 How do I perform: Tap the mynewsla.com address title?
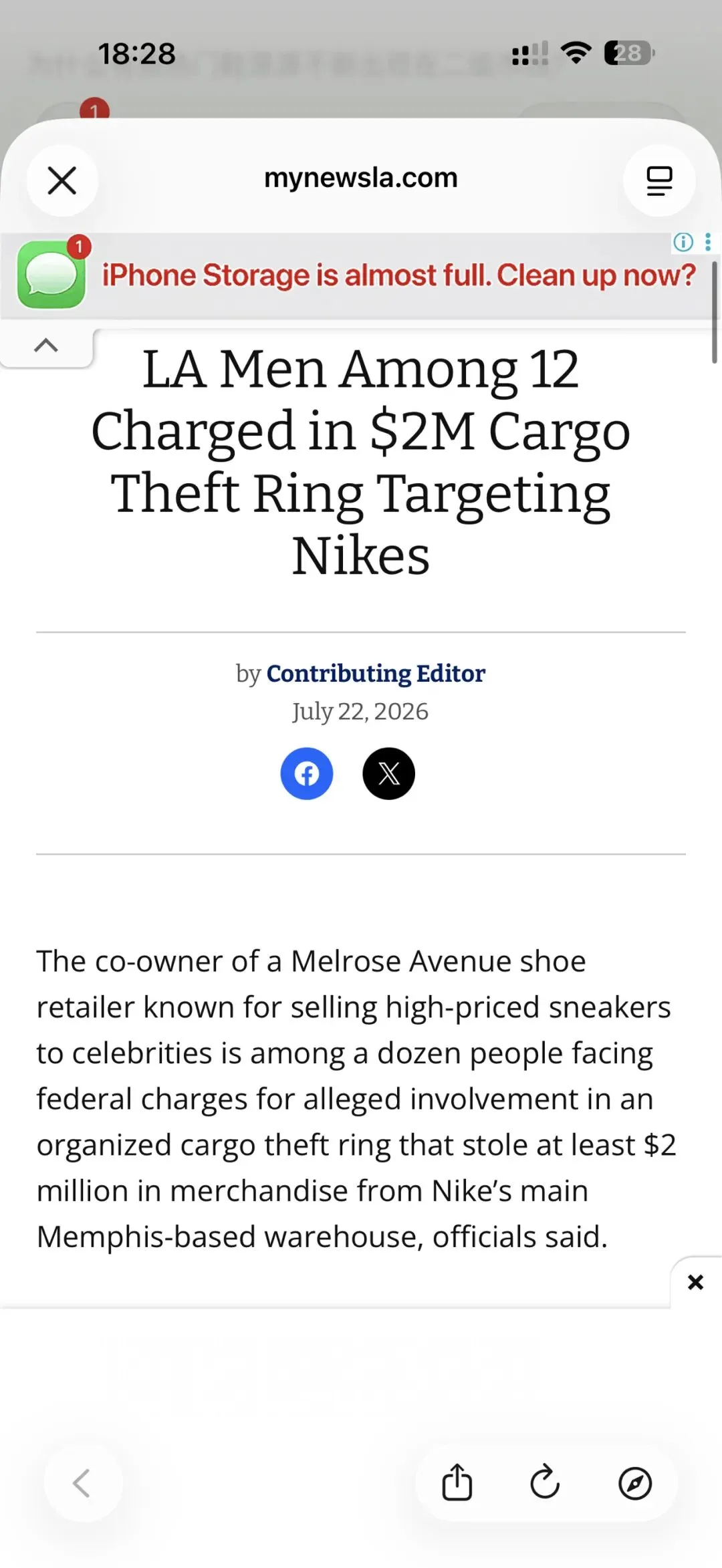coord(361,178)
